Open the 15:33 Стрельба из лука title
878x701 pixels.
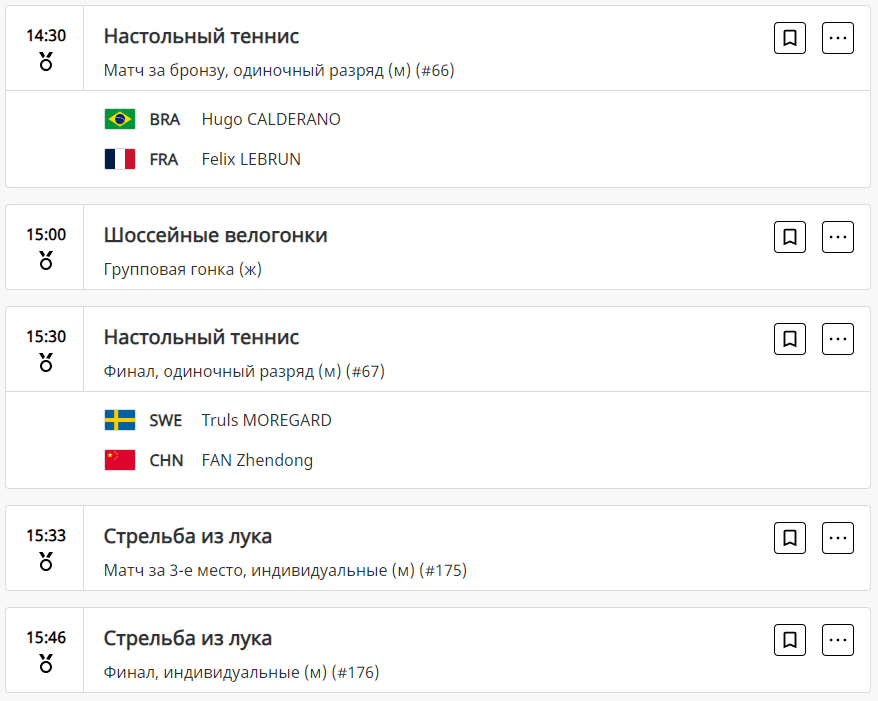(x=187, y=536)
